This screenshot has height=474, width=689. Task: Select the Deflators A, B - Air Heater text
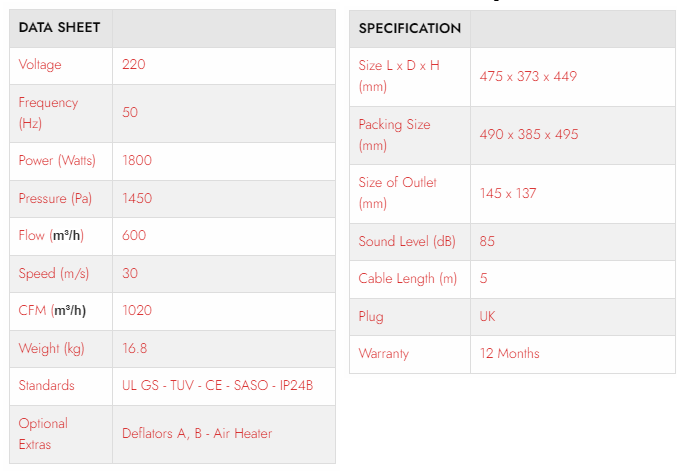click(x=197, y=433)
